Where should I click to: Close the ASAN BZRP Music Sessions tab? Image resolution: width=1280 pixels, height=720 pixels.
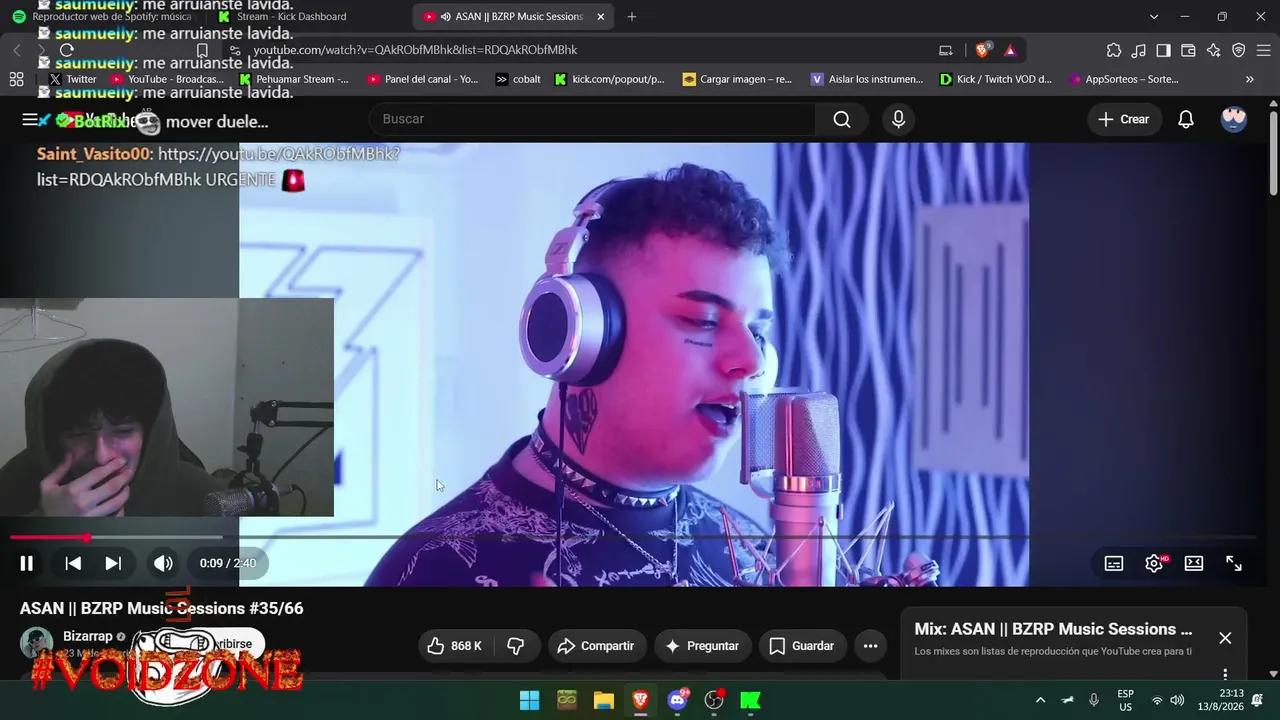tap(601, 17)
